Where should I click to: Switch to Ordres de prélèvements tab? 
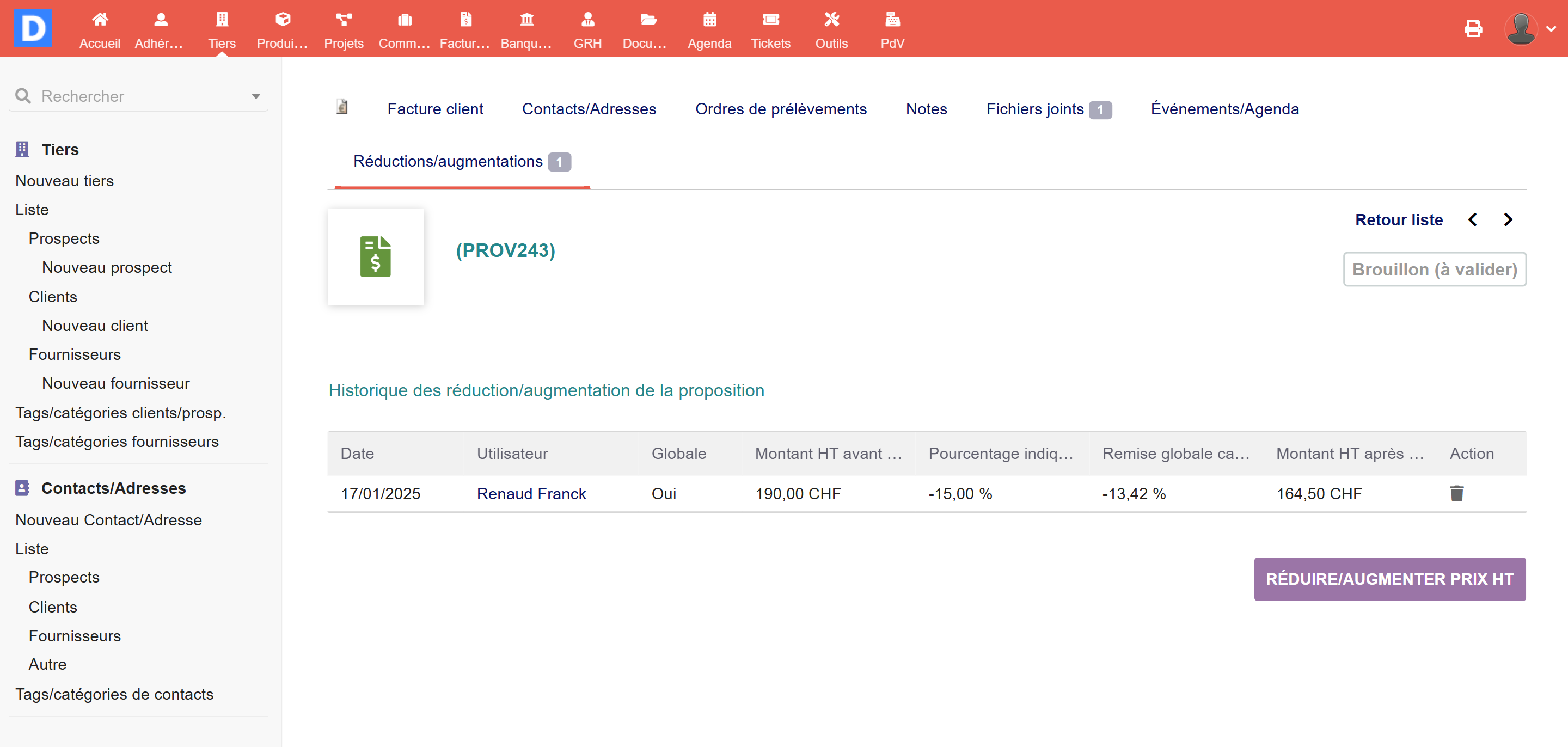780,109
